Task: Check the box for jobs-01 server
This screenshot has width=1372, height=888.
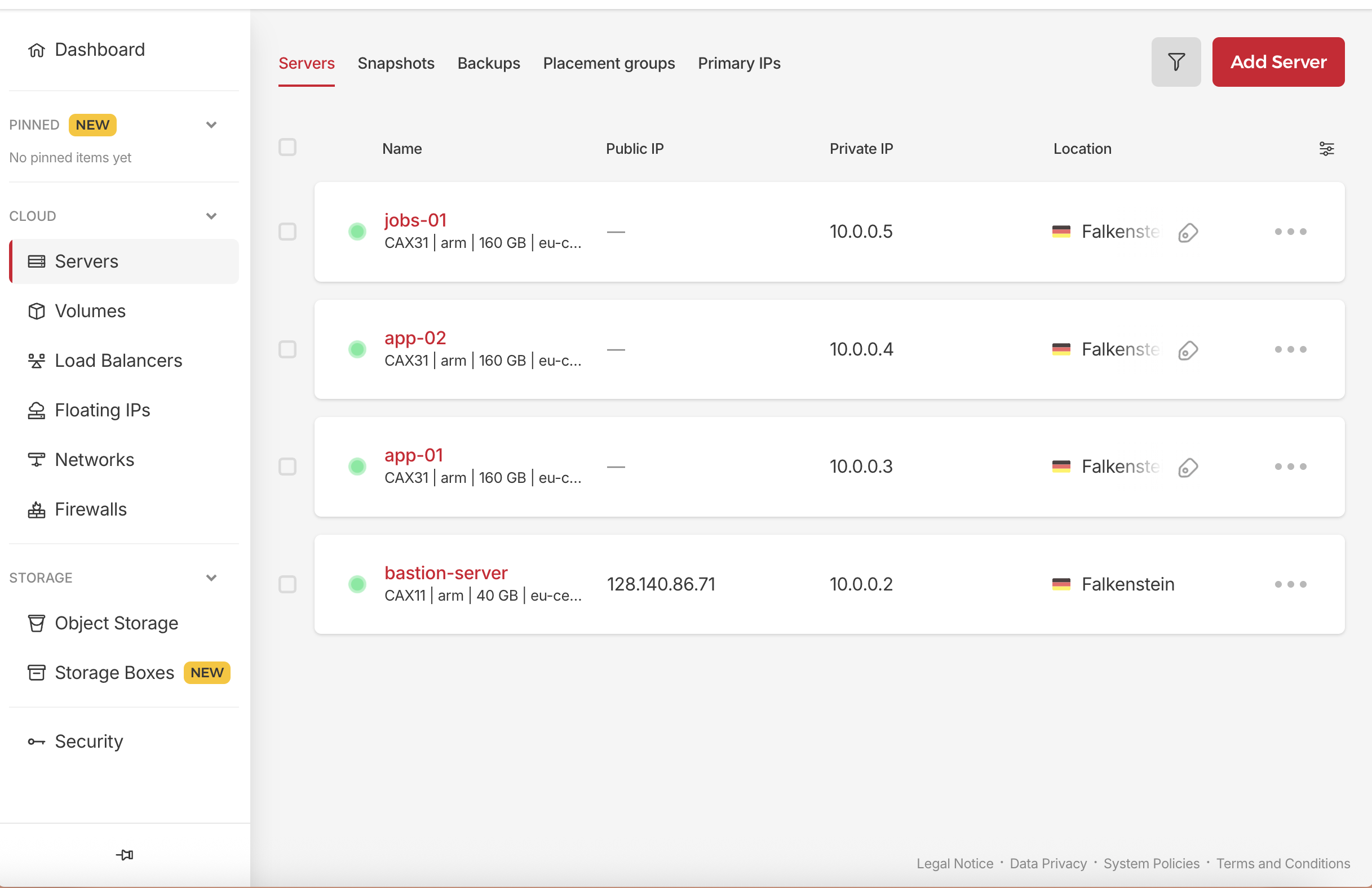Action: [x=287, y=232]
